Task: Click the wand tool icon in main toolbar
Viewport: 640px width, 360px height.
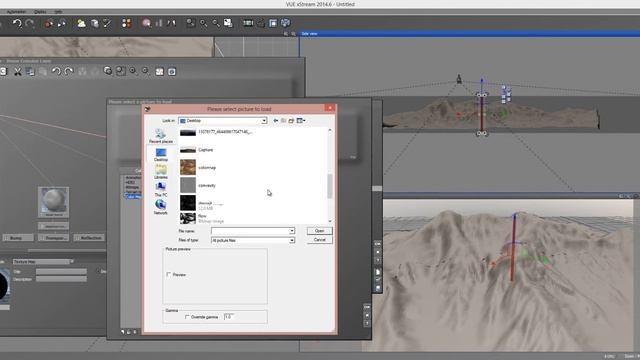Action: [x=107, y=23]
